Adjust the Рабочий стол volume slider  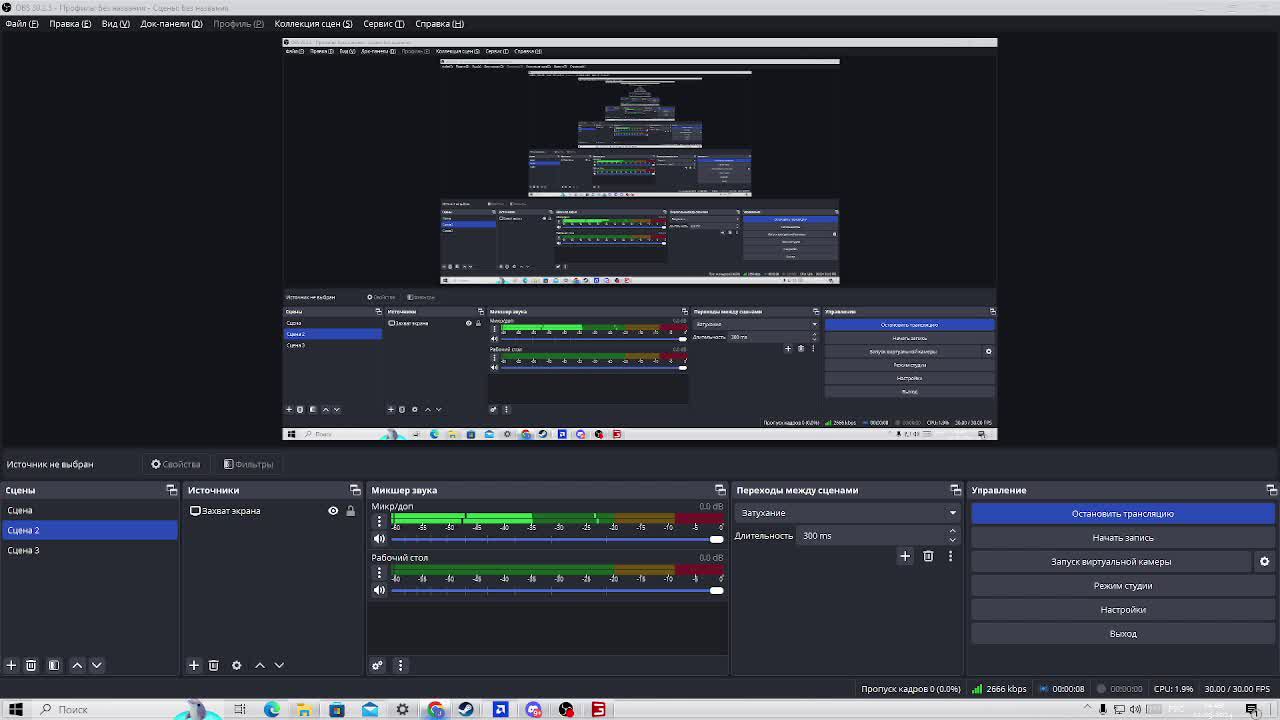[x=556, y=590]
